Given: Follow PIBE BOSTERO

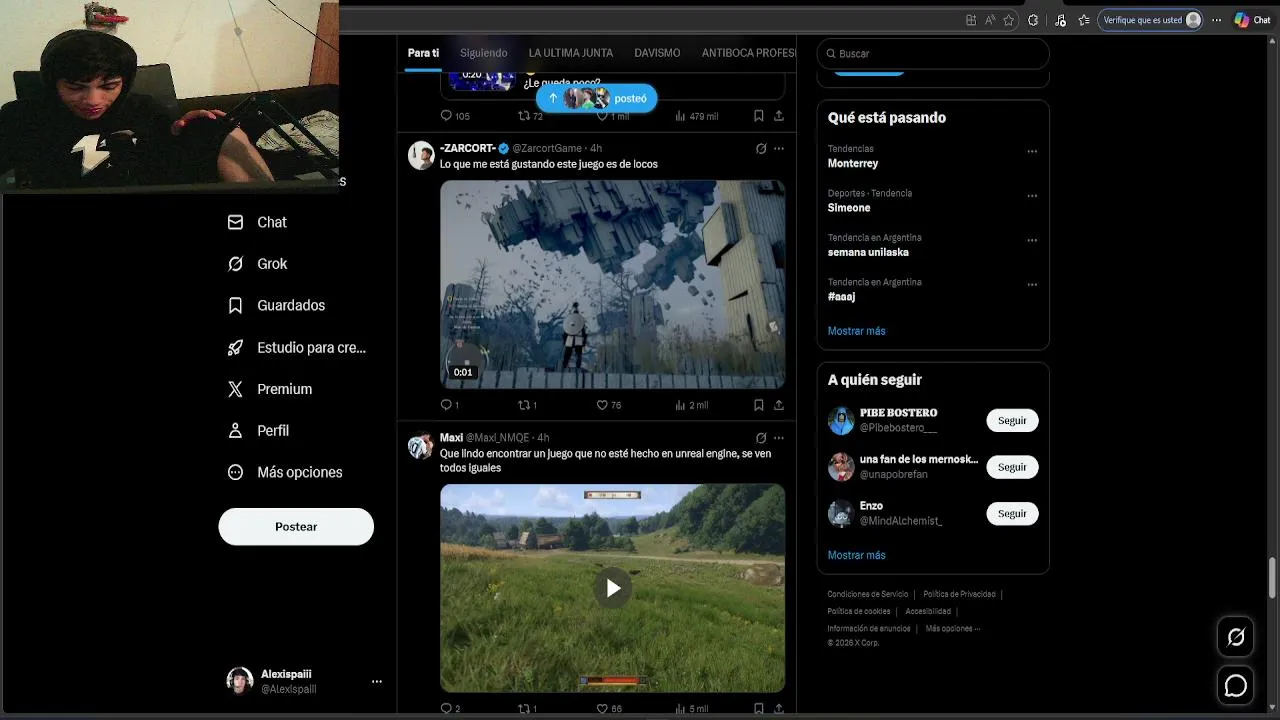Looking at the screenshot, I should click(x=1012, y=421).
